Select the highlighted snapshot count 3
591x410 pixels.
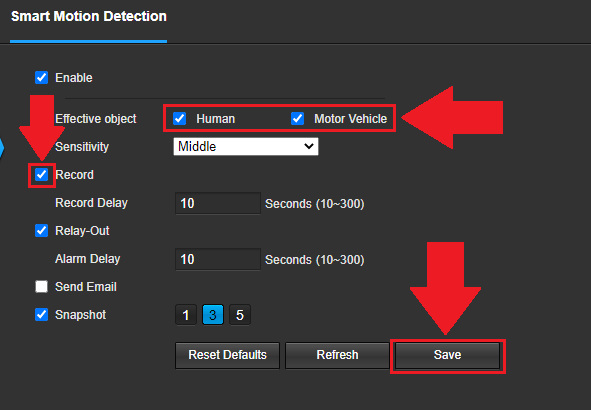tap(213, 315)
